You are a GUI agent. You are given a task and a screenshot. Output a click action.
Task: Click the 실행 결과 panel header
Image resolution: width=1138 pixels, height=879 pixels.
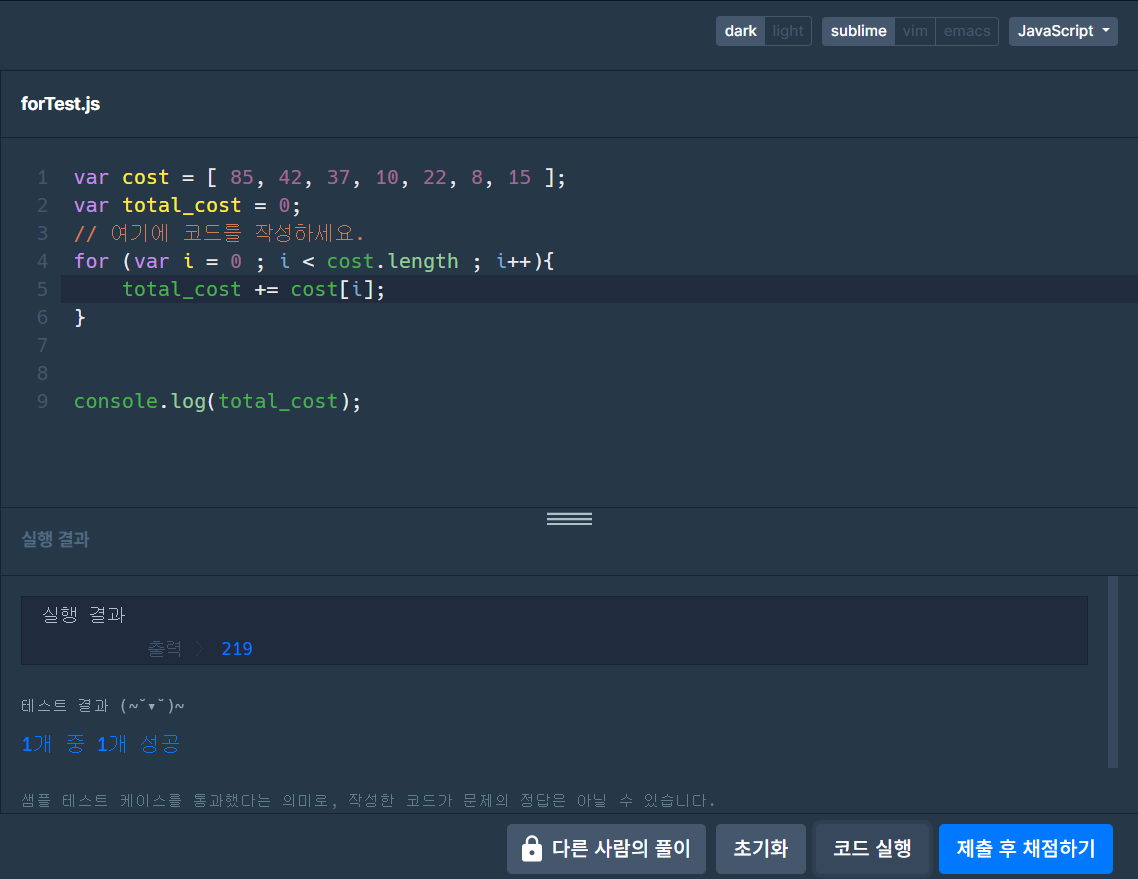[x=55, y=539]
